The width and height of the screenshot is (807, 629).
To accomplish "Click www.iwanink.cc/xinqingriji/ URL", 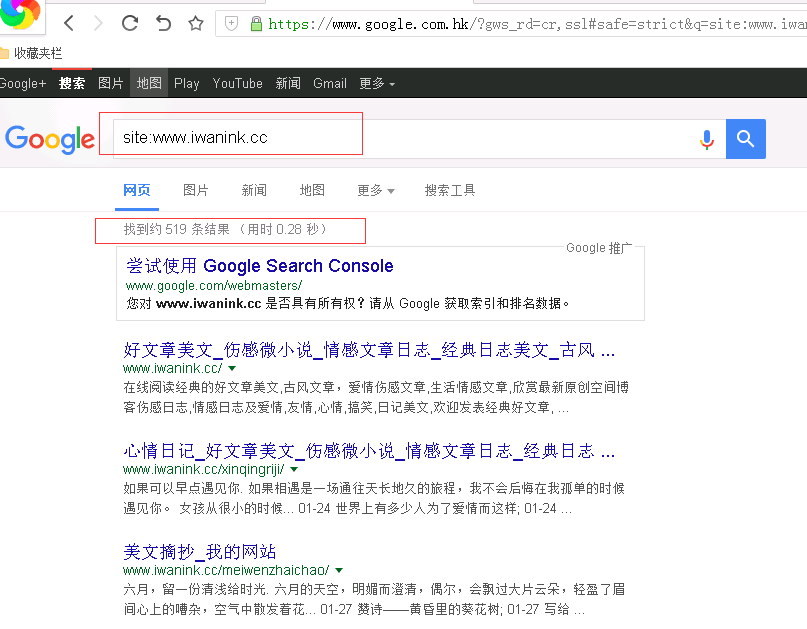I will point(203,469).
